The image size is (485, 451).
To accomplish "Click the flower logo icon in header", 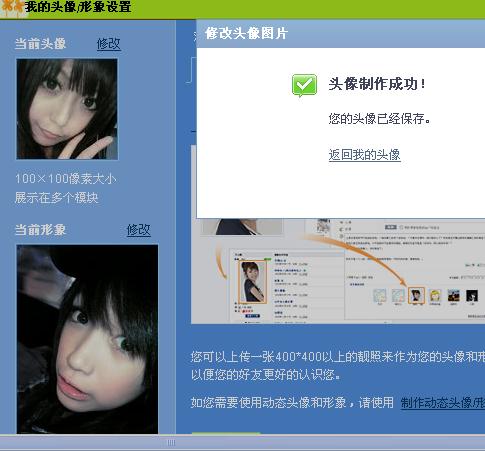I will [x=12, y=7].
